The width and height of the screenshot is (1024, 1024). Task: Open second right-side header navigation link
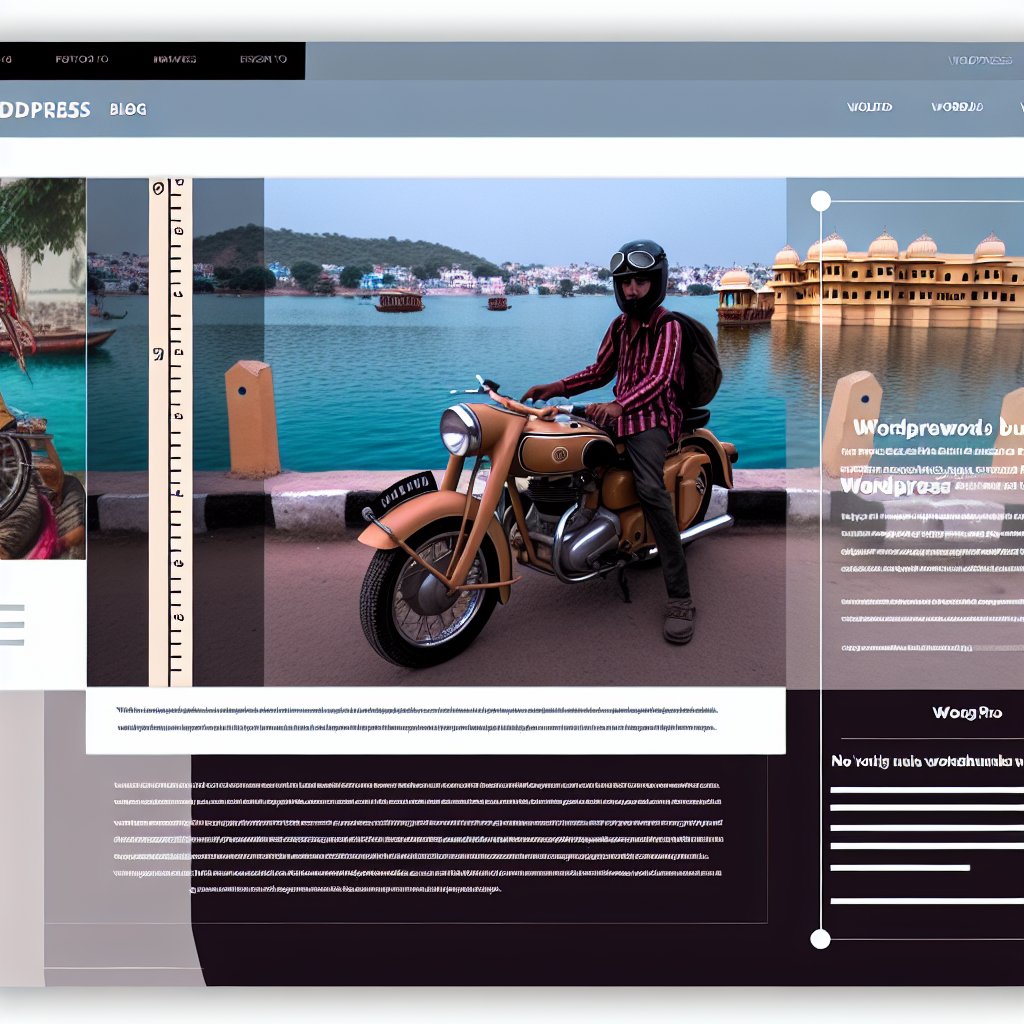(957, 107)
